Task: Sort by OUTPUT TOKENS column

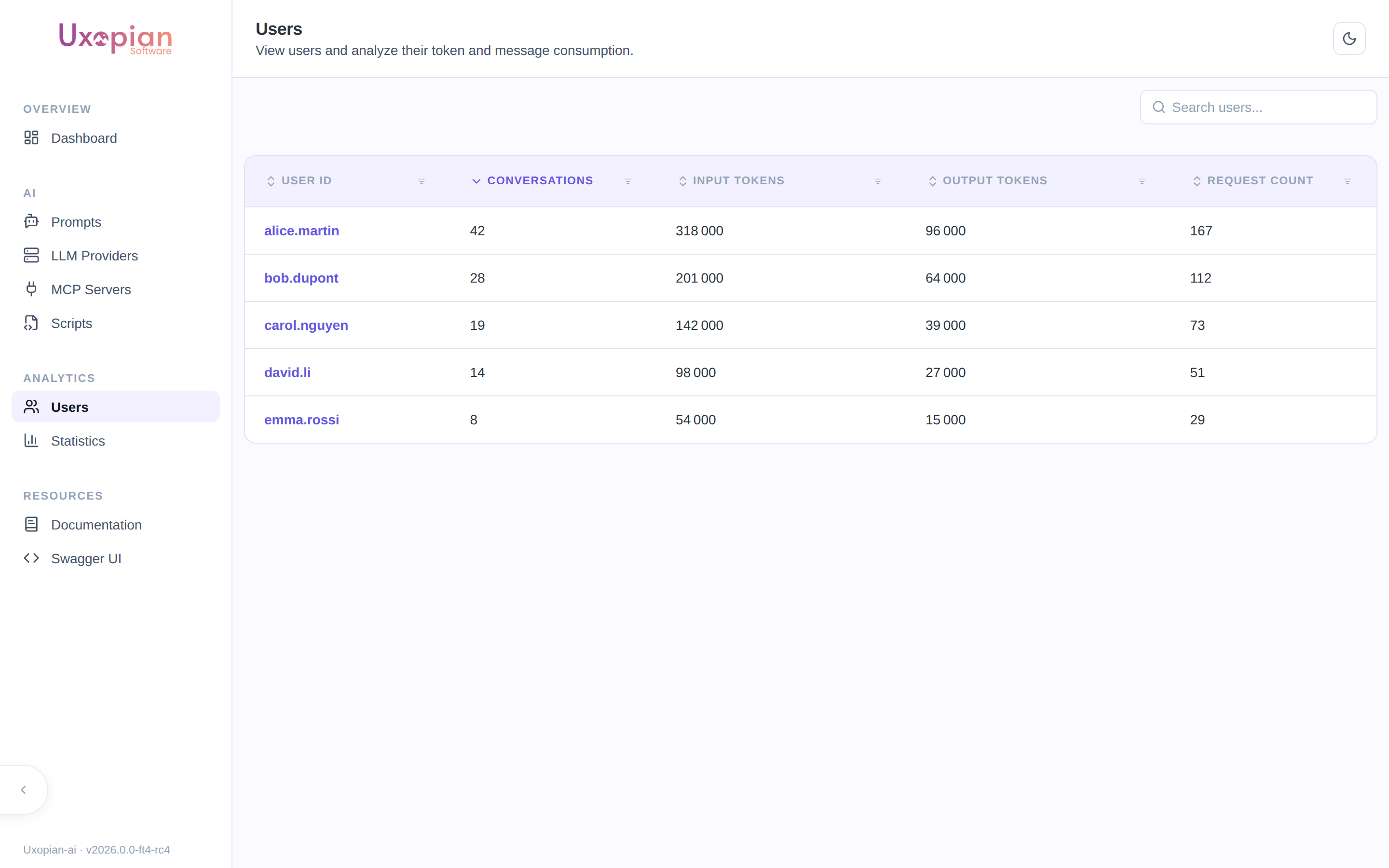Action: pyautogui.click(x=987, y=181)
